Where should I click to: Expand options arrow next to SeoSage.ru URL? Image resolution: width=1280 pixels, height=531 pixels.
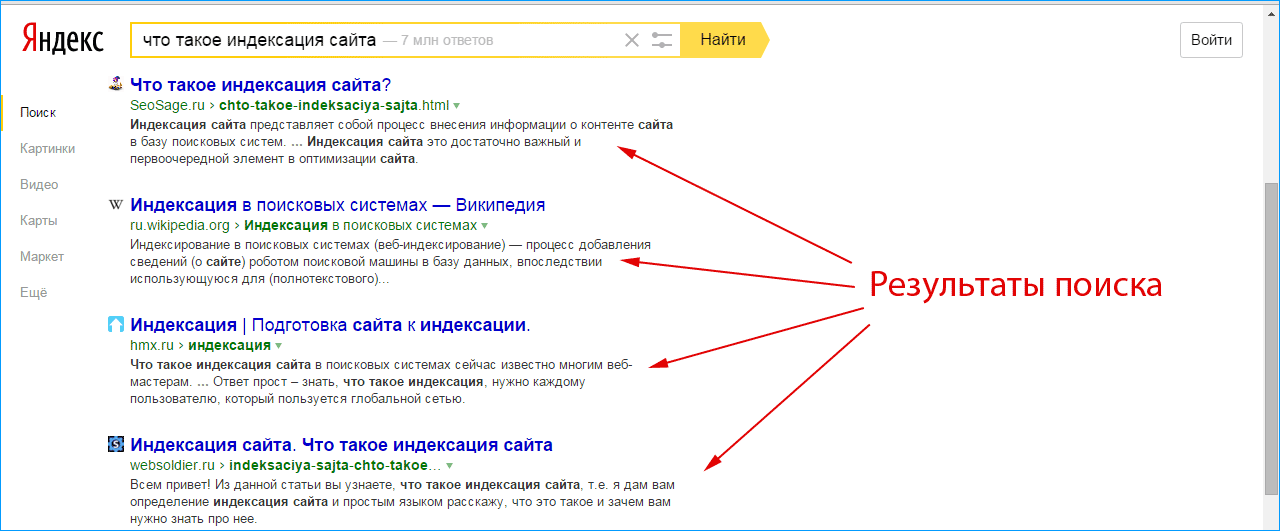point(457,105)
